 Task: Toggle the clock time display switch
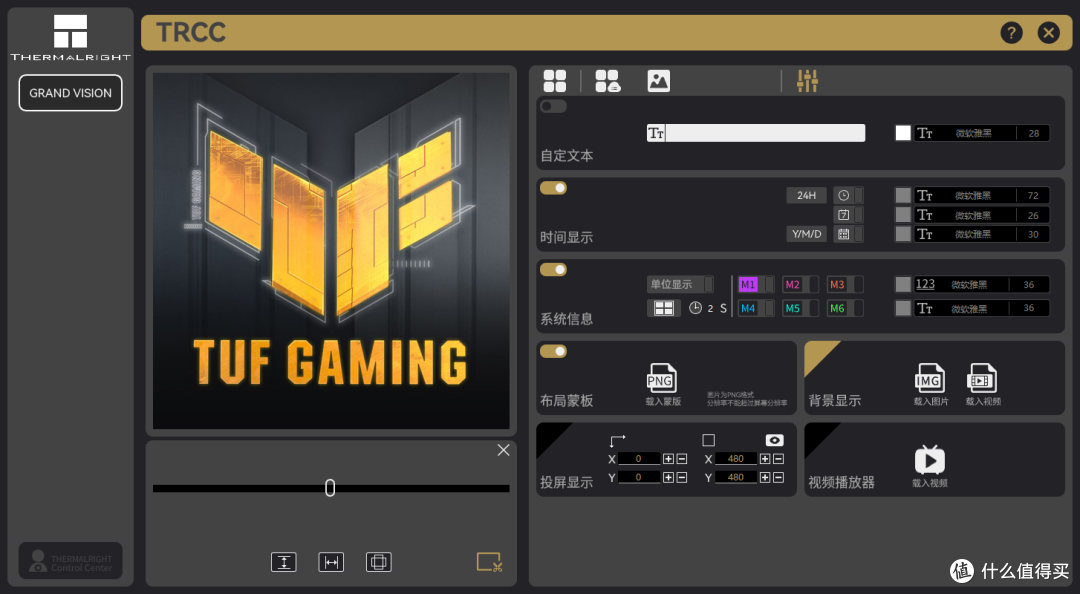[x=849, y=195]
